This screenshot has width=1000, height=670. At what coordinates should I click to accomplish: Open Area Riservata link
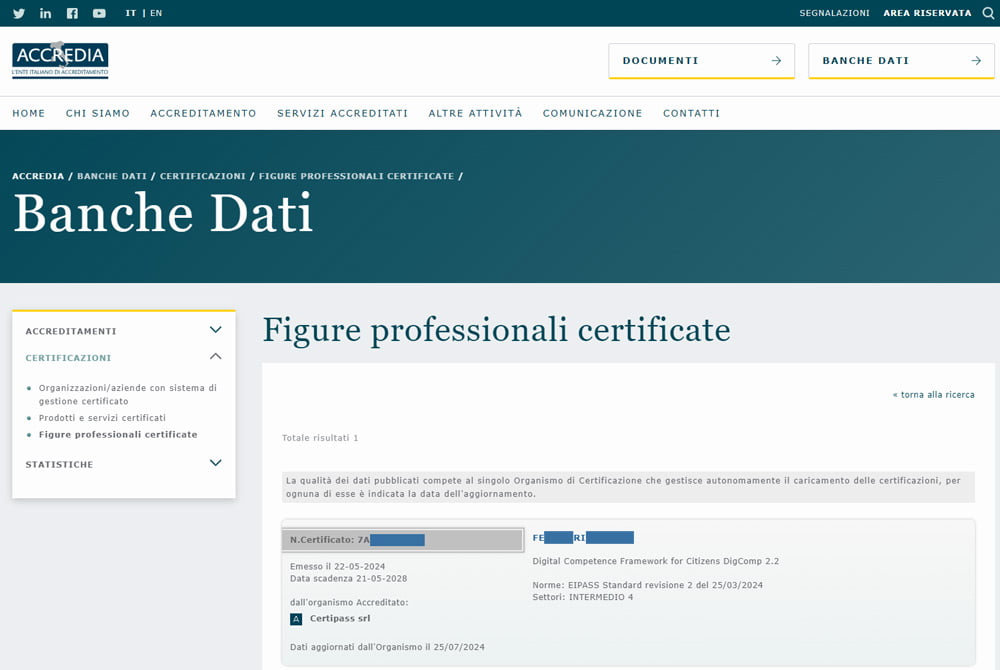(x=927, y=13)
